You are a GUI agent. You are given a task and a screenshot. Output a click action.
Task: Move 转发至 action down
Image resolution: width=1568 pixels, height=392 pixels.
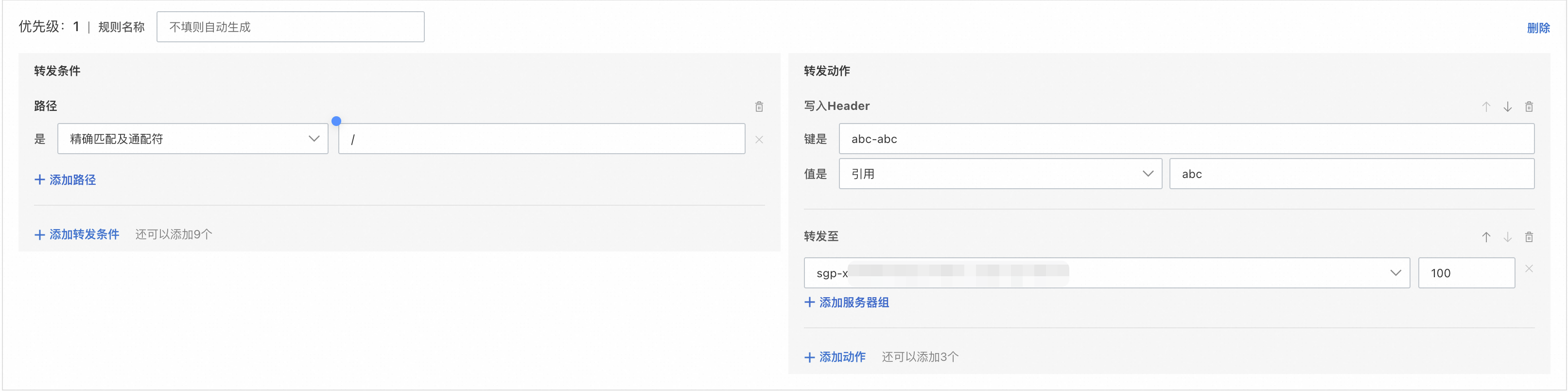(x=1507, y=237)
